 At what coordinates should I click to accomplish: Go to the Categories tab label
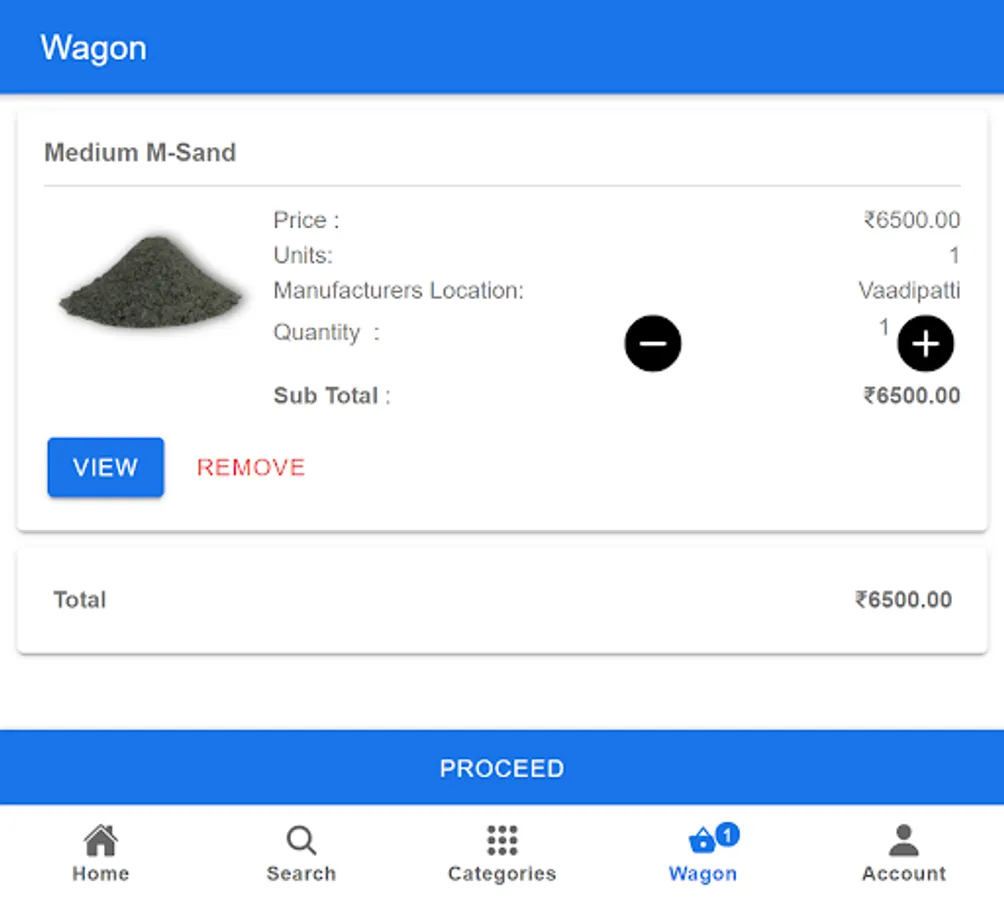coord(502,874)
